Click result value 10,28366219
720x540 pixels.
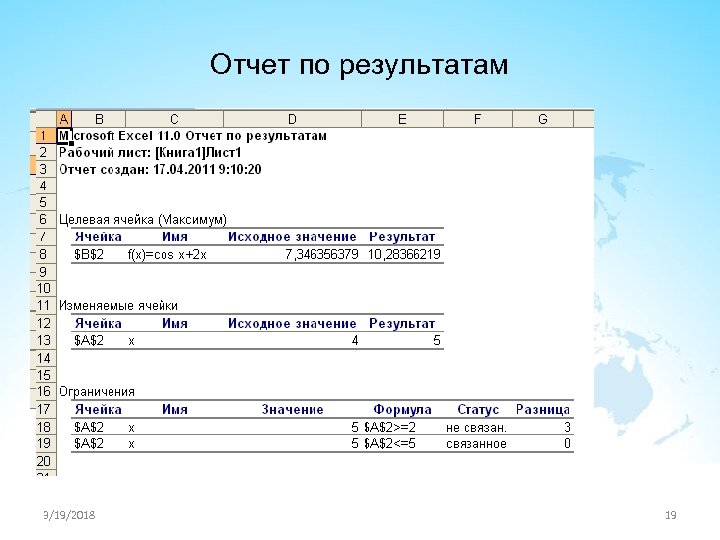(404, 254)
